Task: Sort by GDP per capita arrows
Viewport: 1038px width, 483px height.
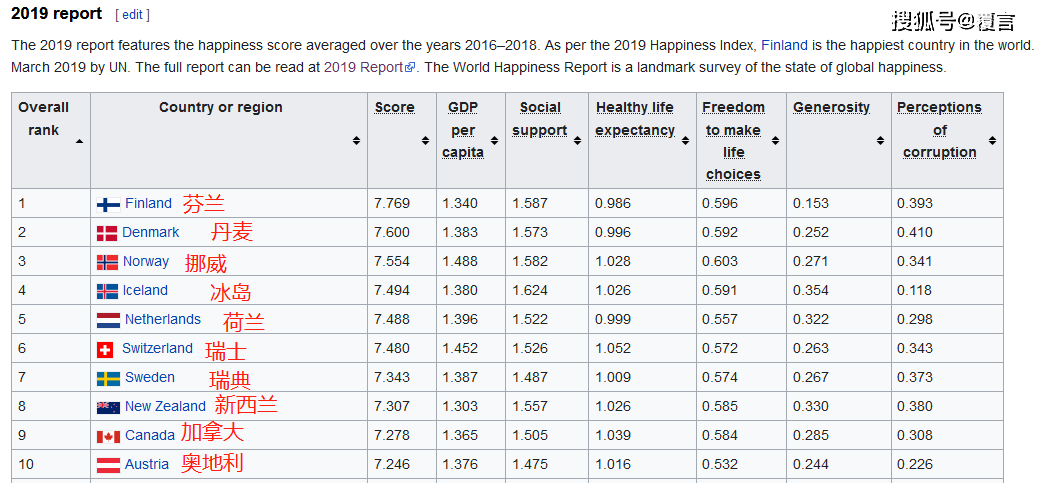Action: 494,141
